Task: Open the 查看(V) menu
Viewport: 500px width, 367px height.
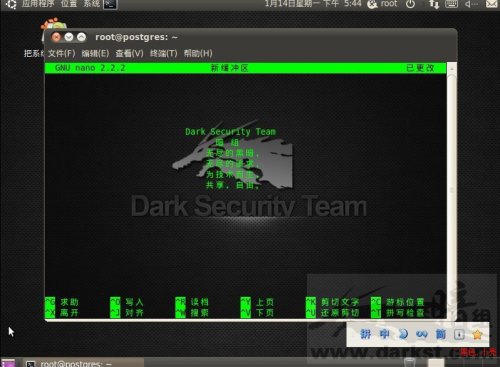Action: 129,53
